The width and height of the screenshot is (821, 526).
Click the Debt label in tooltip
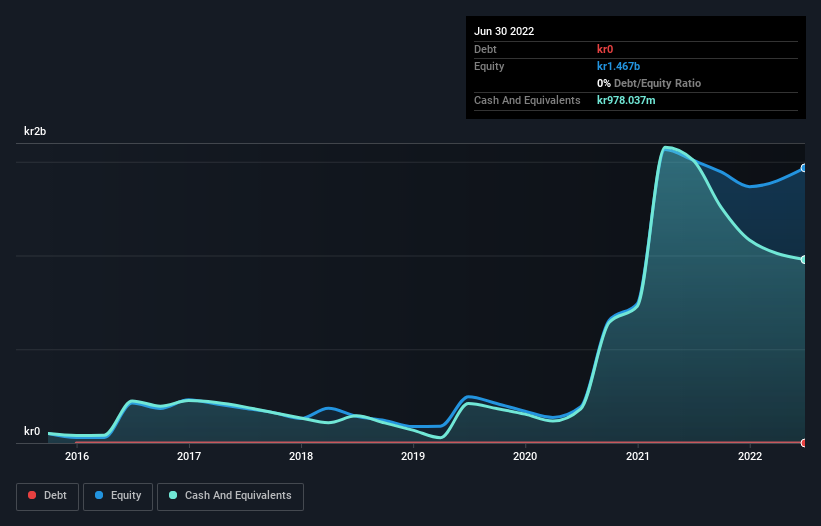tap(485, 49)
